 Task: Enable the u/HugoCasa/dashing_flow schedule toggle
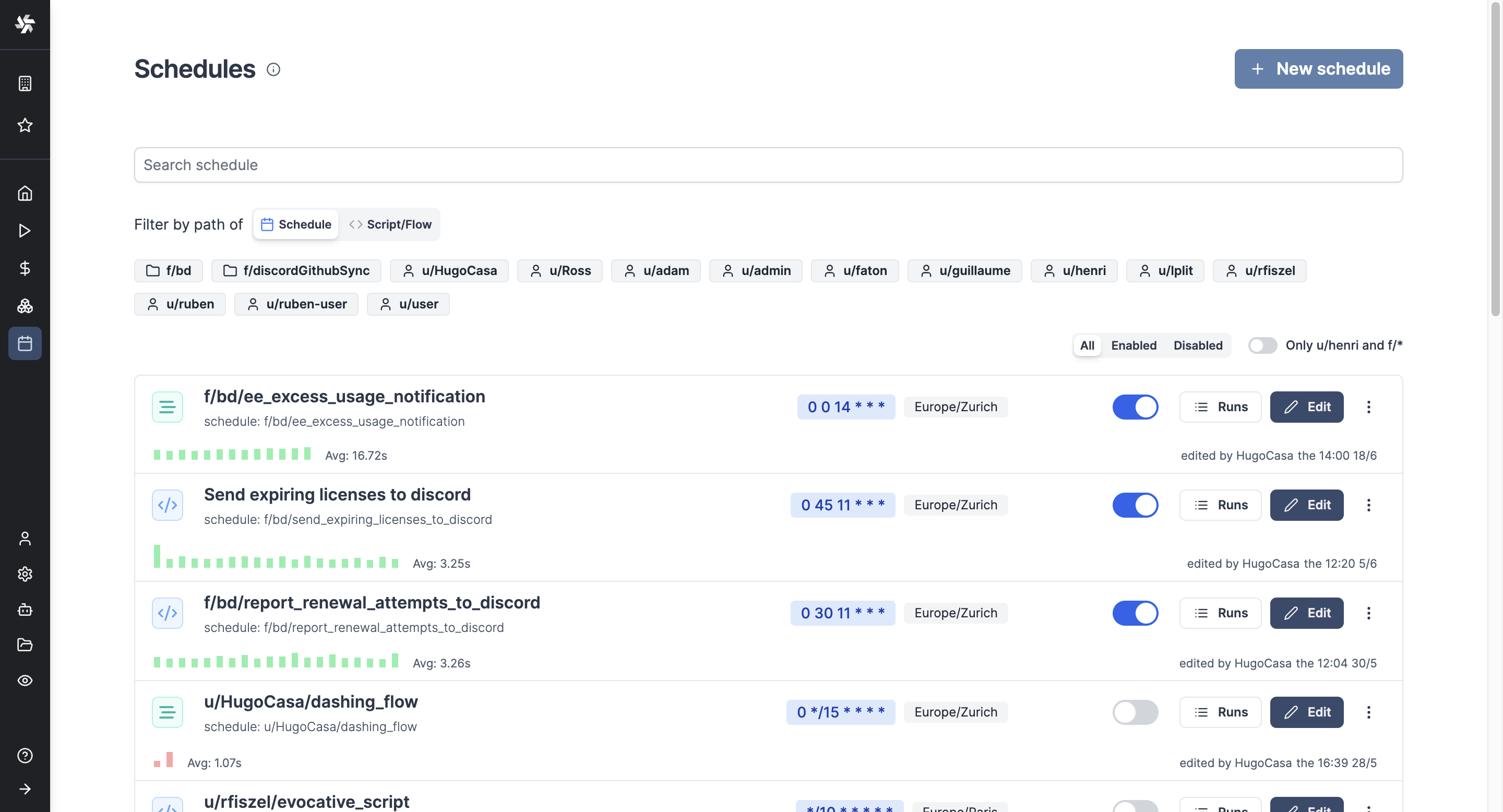[1135, 712]
